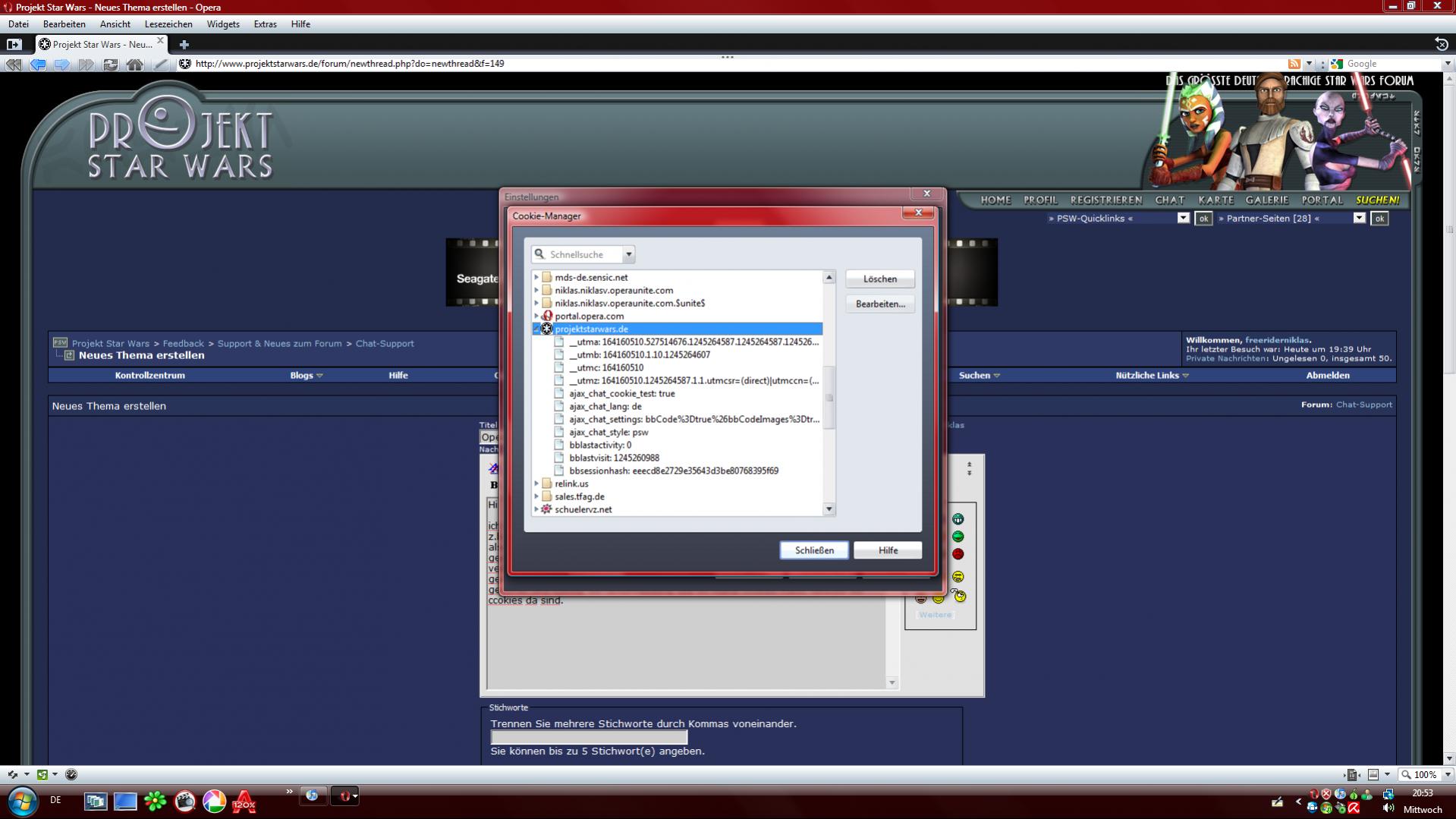Open the Opera panel toggle icon
The image size is (1456, 819).
tap(14, 44)
